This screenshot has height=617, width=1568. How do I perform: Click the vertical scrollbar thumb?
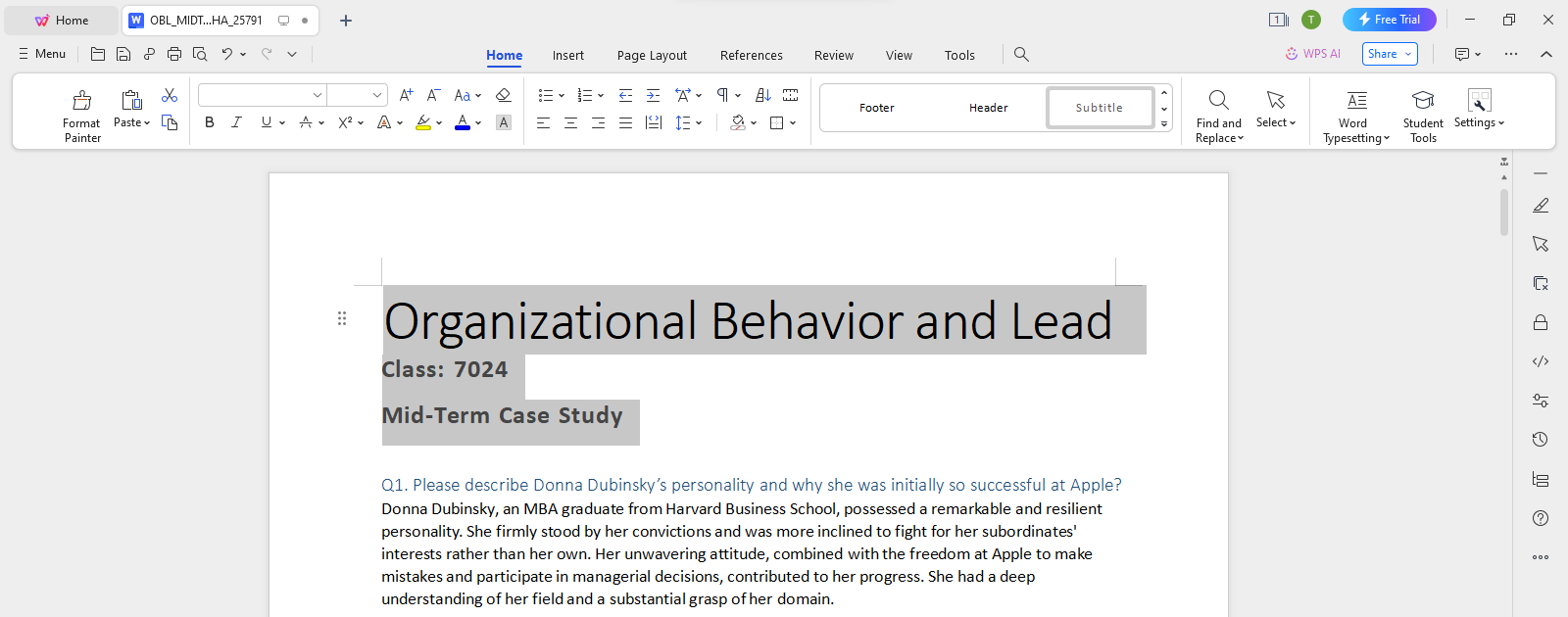coord(1504,213)
